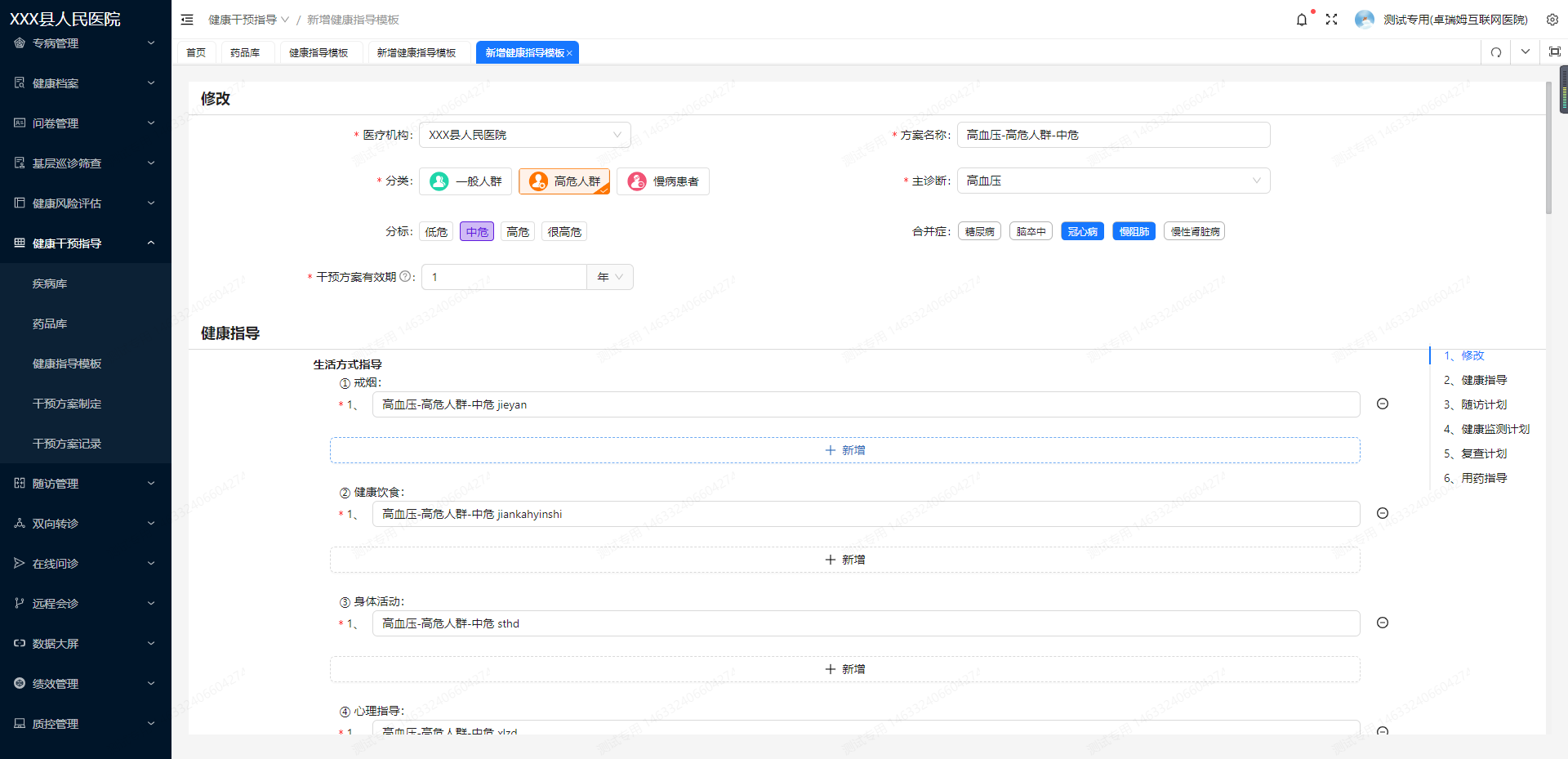1568x759 pixels.
Task: Switch to the 健康指导模板 tab
Action: coord(318,53)
